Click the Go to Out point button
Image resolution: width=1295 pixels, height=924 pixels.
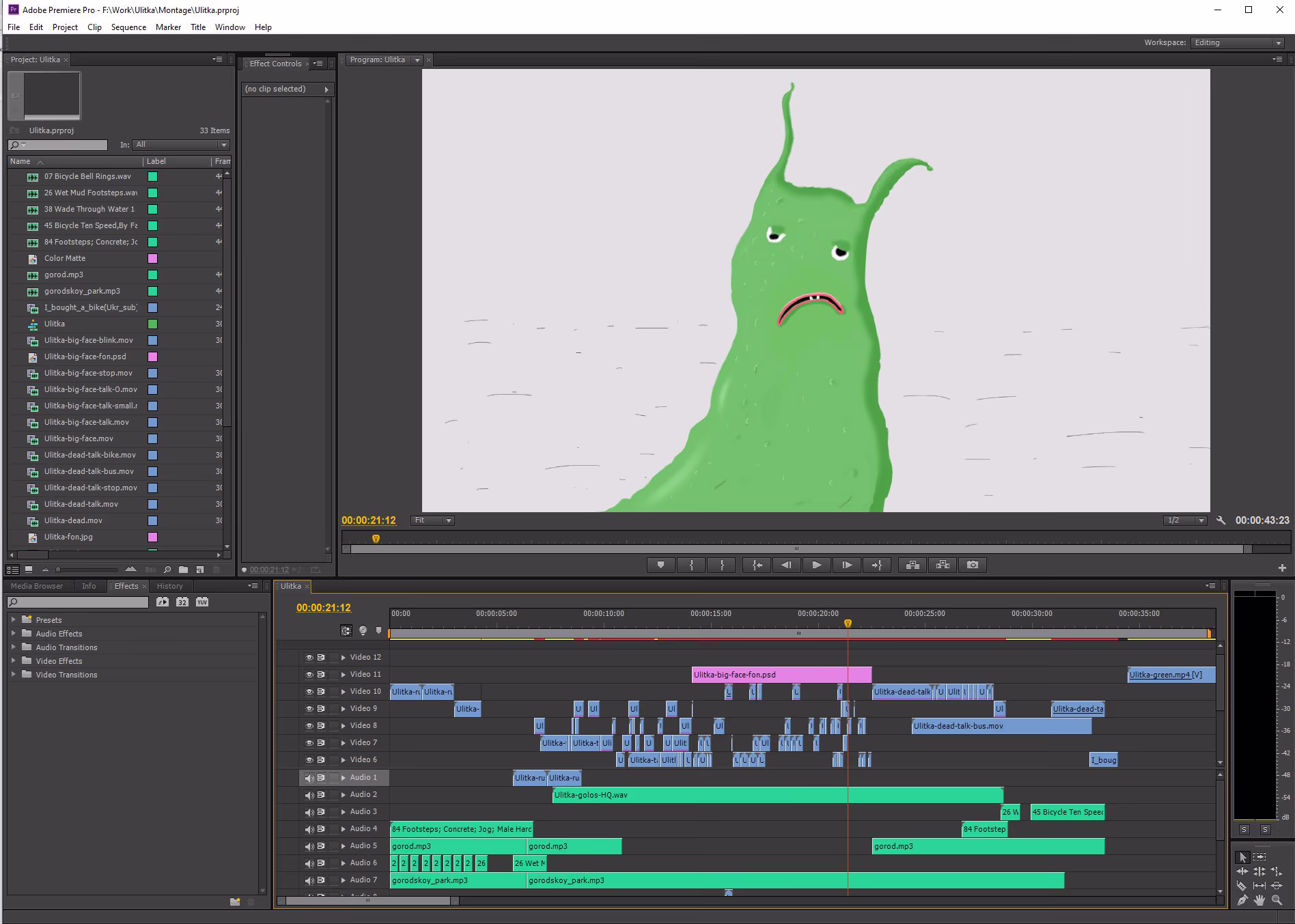[877, 565]
